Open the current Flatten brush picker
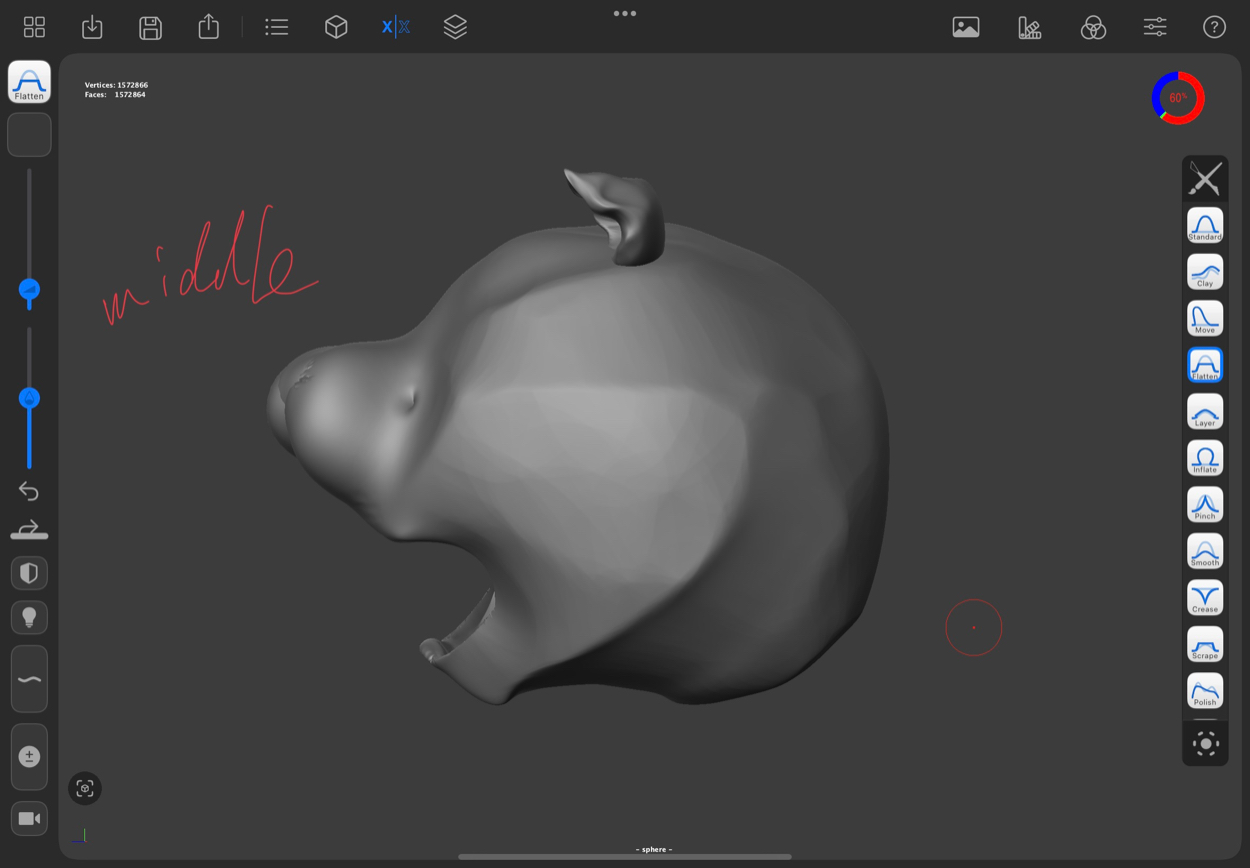Image resolution: width=1250 pixels, height=868 pixels. [x=29, y=82]
